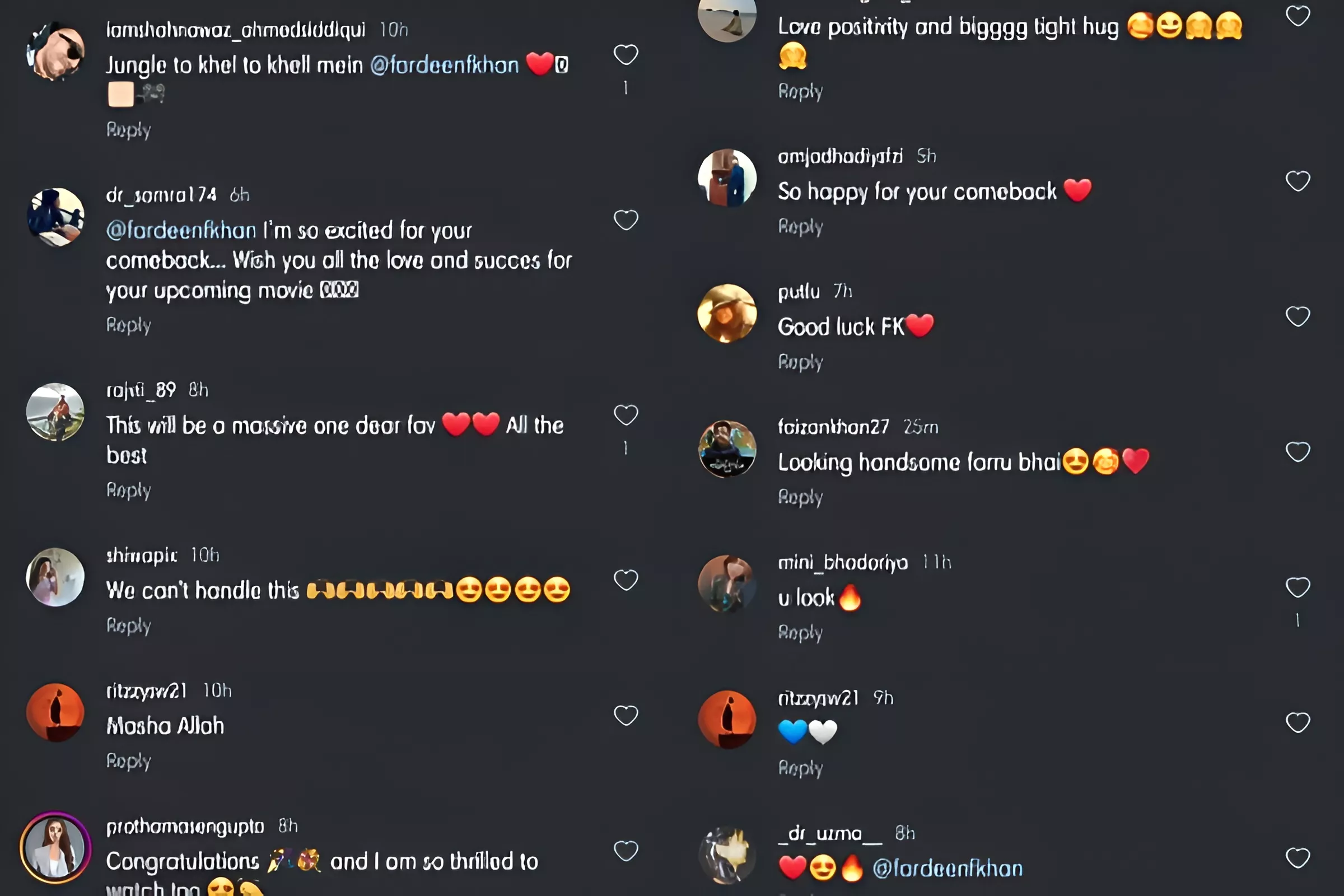Image resolution: width=1344 pixels, height=896 pixels.
Task: Reply to the 'Masha Allah' comment
Action: point(129,761)
